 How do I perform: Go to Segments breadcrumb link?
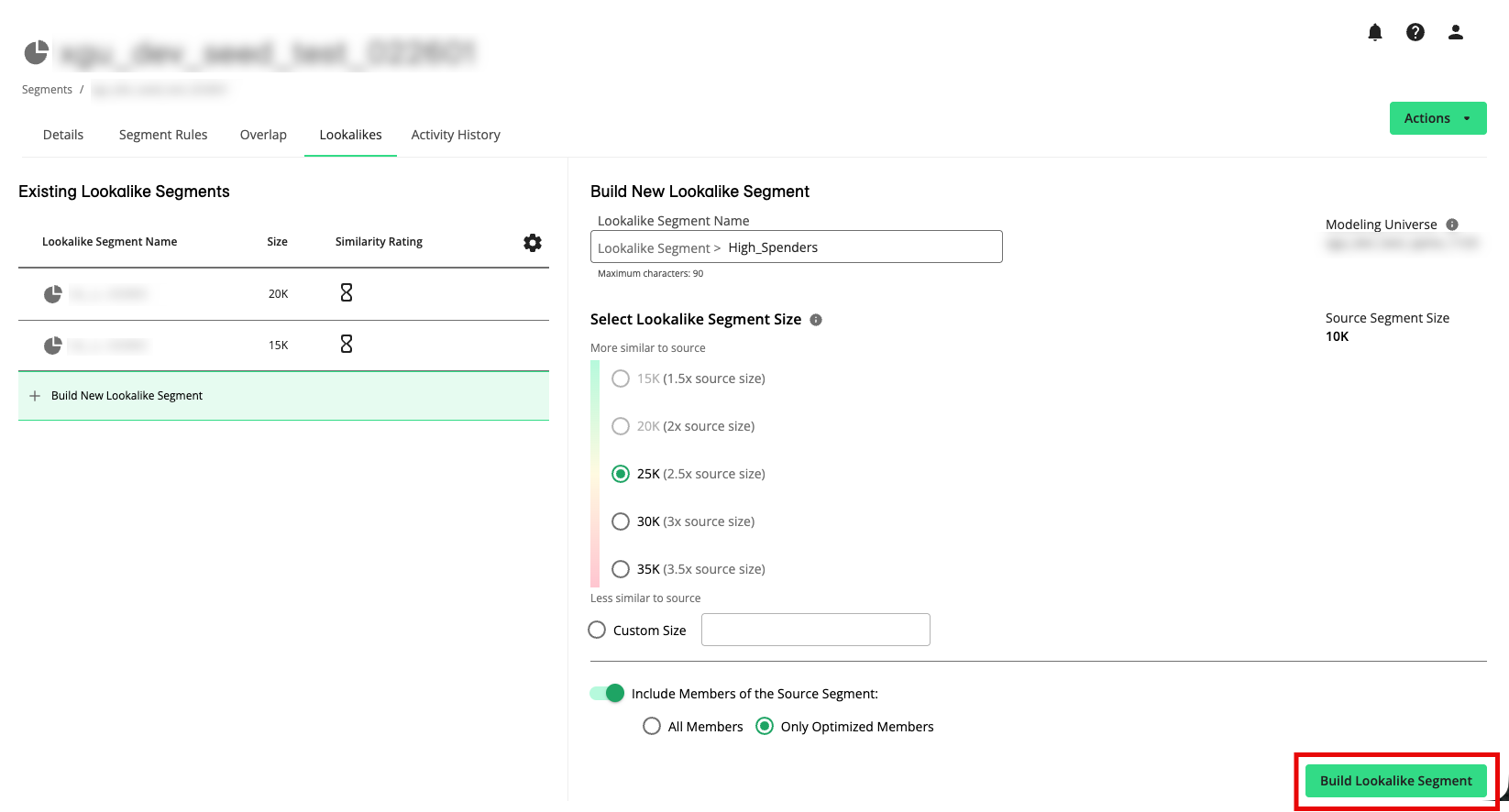(47, 90)
